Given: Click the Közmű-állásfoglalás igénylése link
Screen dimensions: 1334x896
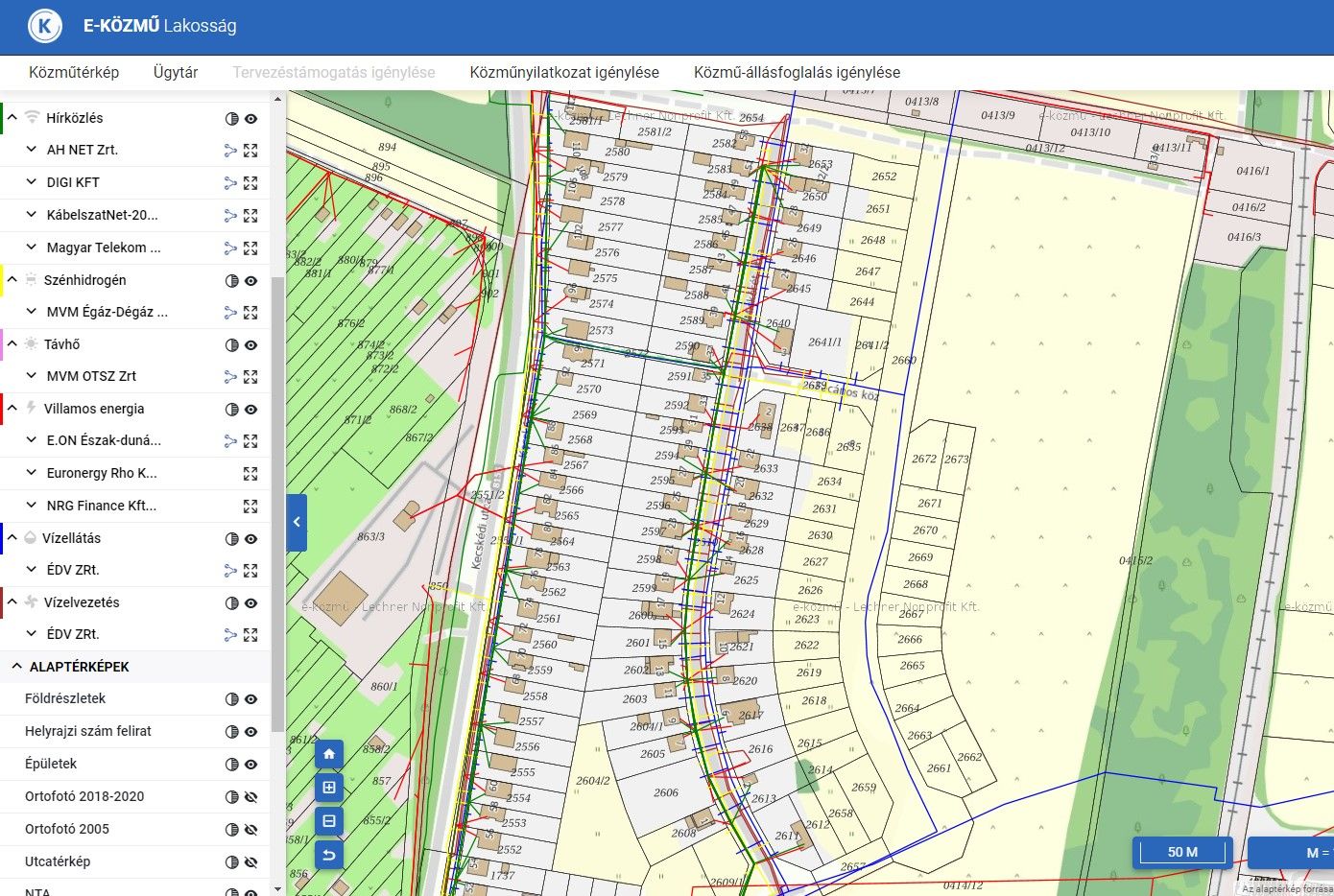Looking at the screenshot, I should click(797, 72).
